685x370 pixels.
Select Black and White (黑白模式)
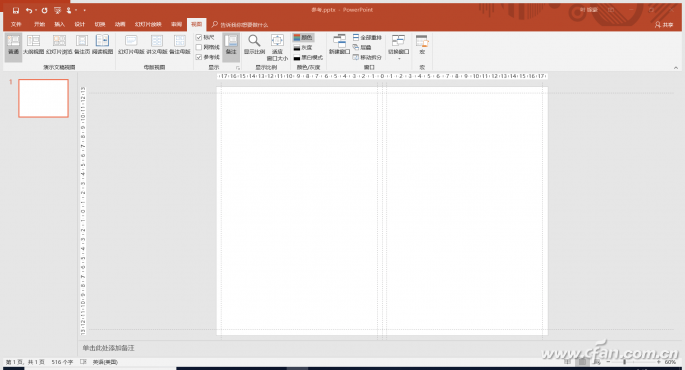[x=308, y=57]
